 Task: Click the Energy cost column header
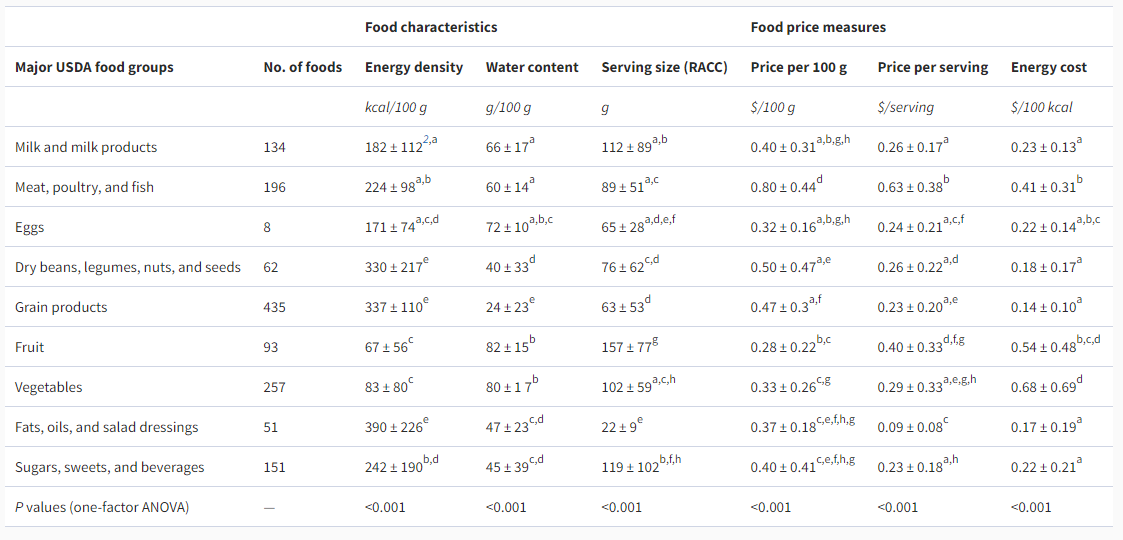pyautogui.click(x=1049, y=67)
